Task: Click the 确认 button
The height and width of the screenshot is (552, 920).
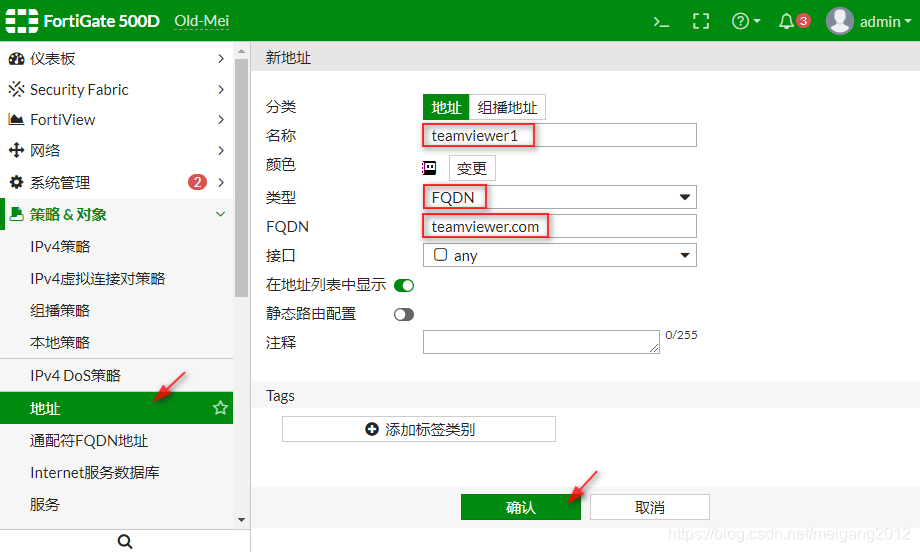Action: click(x=520, y=507)
